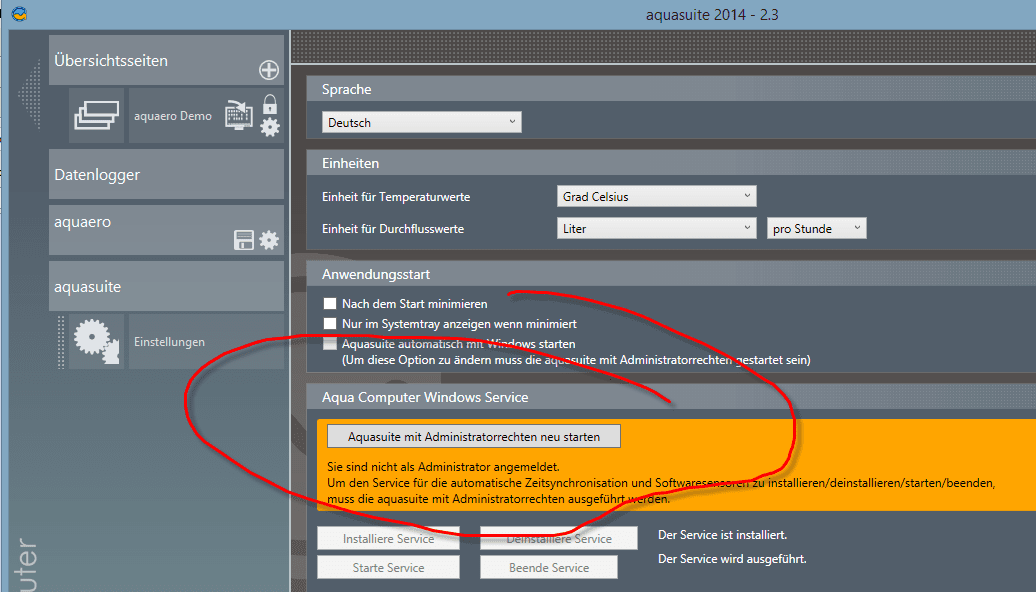
Task: Restart Aquasuite mit Administratorrechten neu starten
Action: click(x=474, y=436)
